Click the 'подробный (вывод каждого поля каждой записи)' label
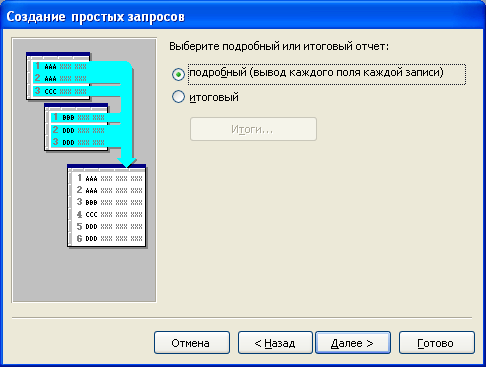Image resolution: width=486 pixels, height=367 pixels. click(x=316, y=73)
